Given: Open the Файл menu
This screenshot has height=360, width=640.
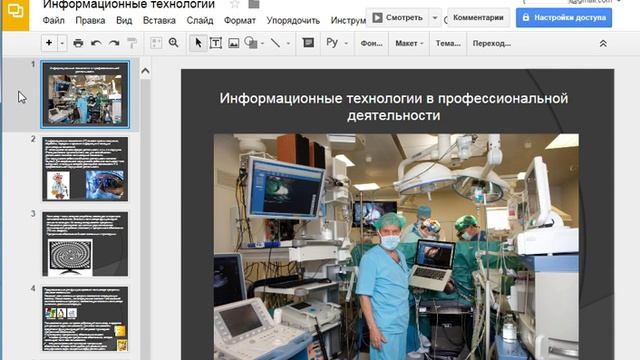Looking at the screenshot, I should coord(53,20).
